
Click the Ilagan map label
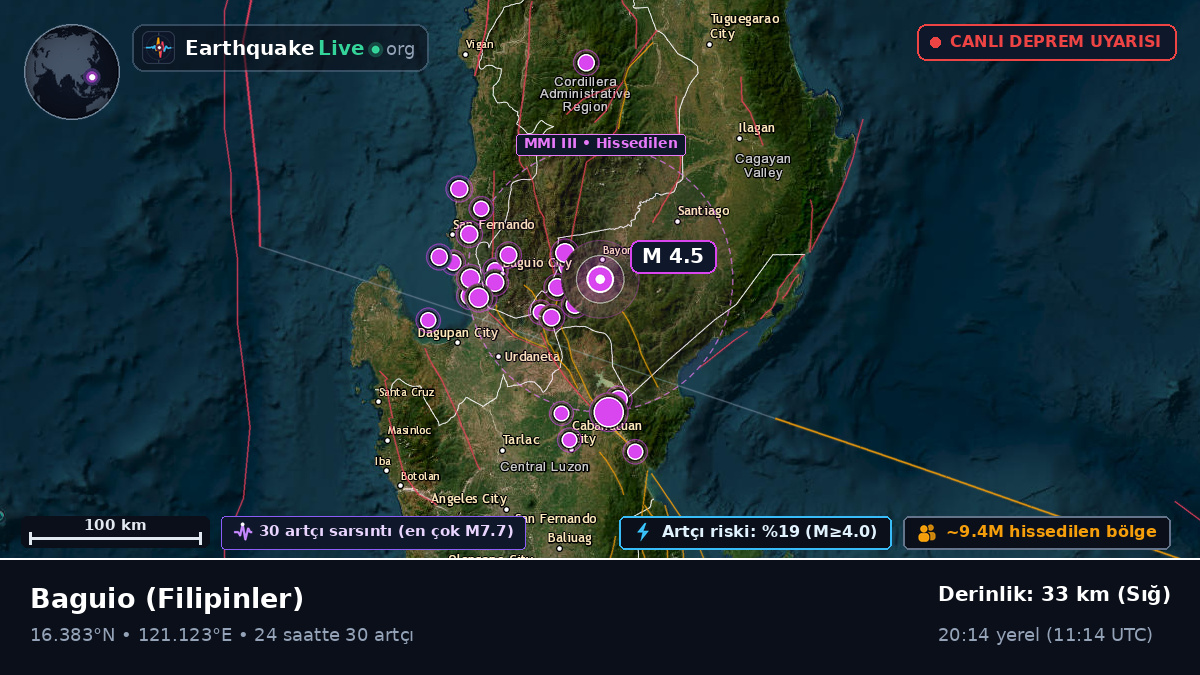pos(757,128)
